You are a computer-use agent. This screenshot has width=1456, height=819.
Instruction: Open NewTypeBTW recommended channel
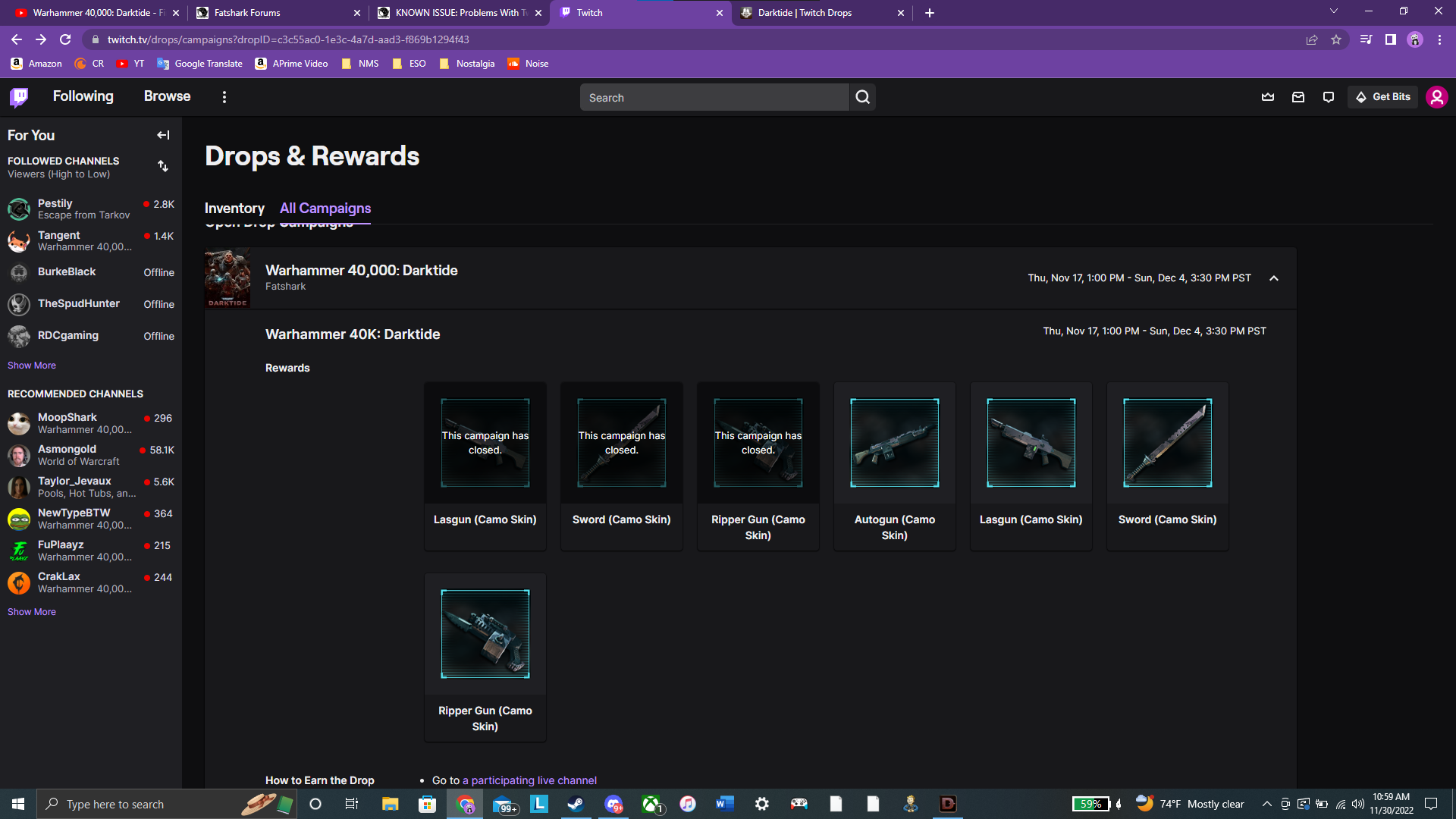pyautogui.click(x=91, y=519)
